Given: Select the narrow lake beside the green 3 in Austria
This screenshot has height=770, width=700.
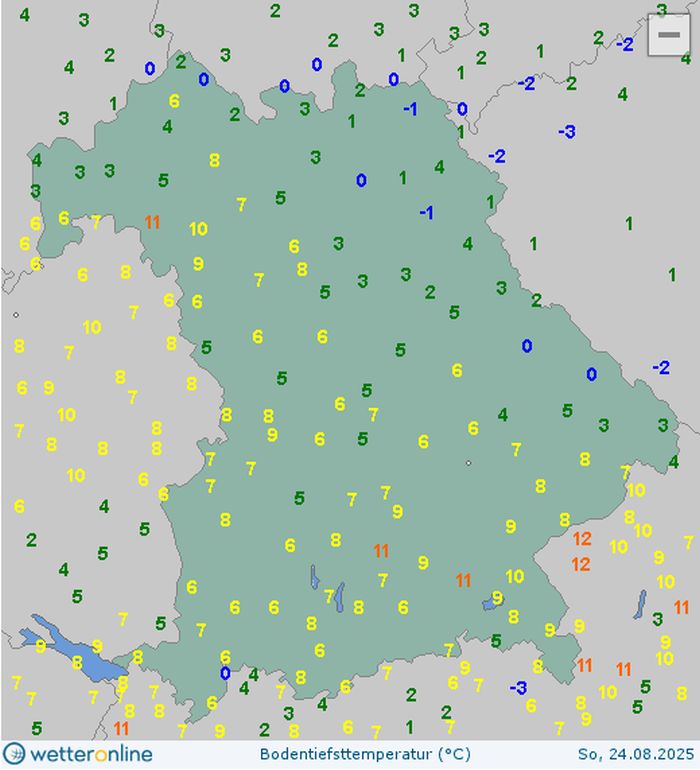Looking at the screenshot, I should 640,604.
